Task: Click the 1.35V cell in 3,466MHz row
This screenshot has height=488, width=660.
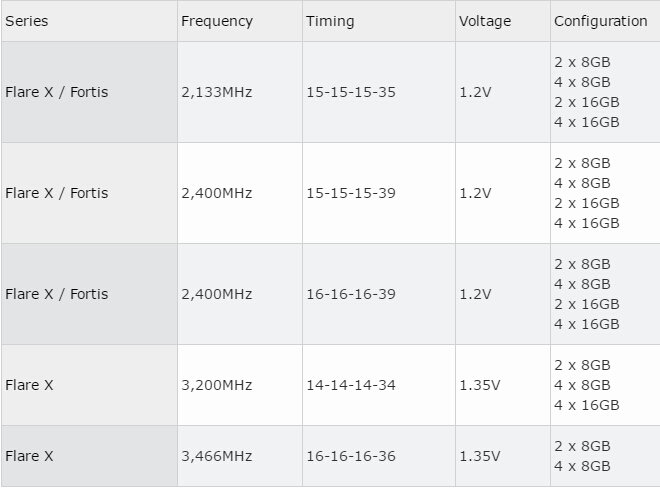Action: 503,456
